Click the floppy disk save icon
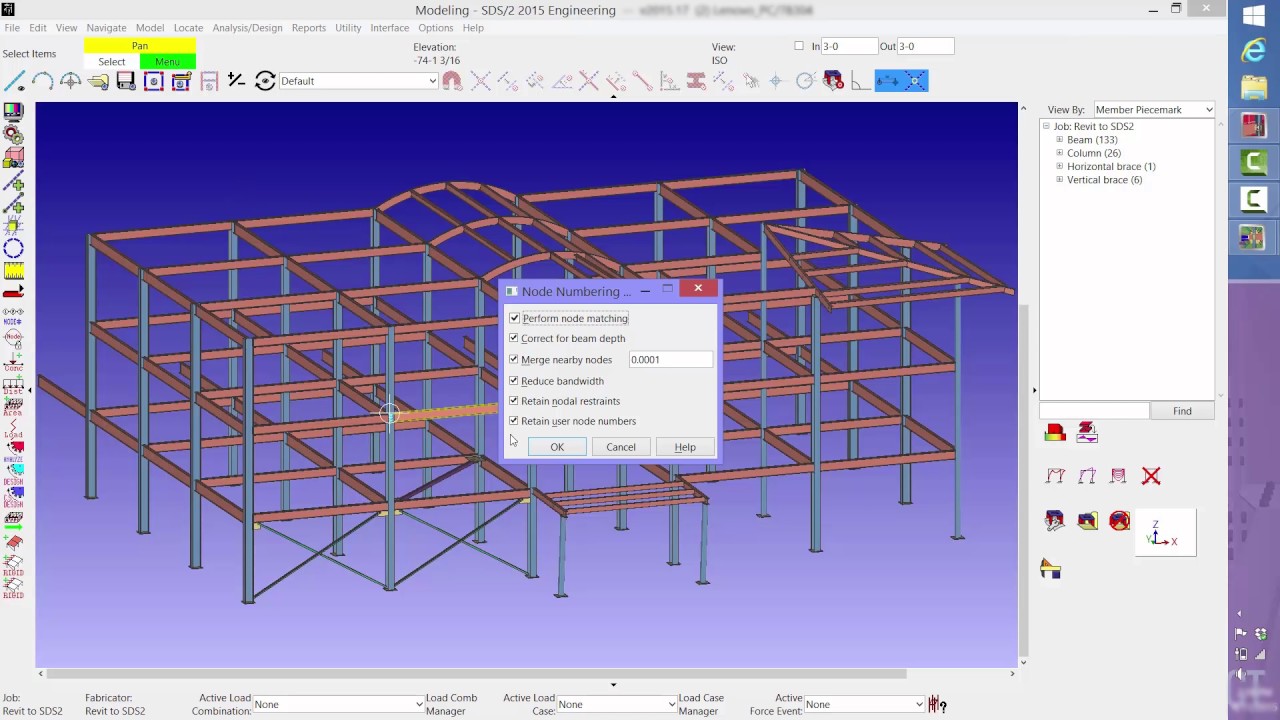1280x720 pixels. coord(126,81)
